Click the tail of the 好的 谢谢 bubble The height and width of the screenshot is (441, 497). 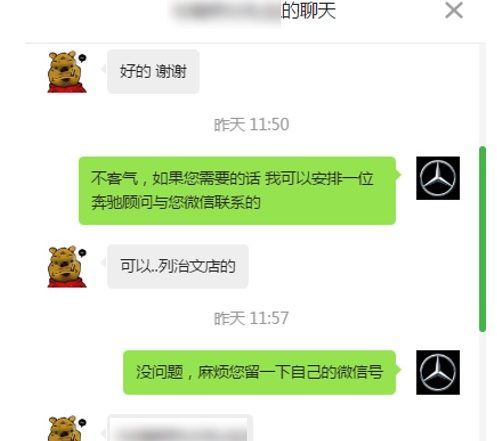click(104, 69)
